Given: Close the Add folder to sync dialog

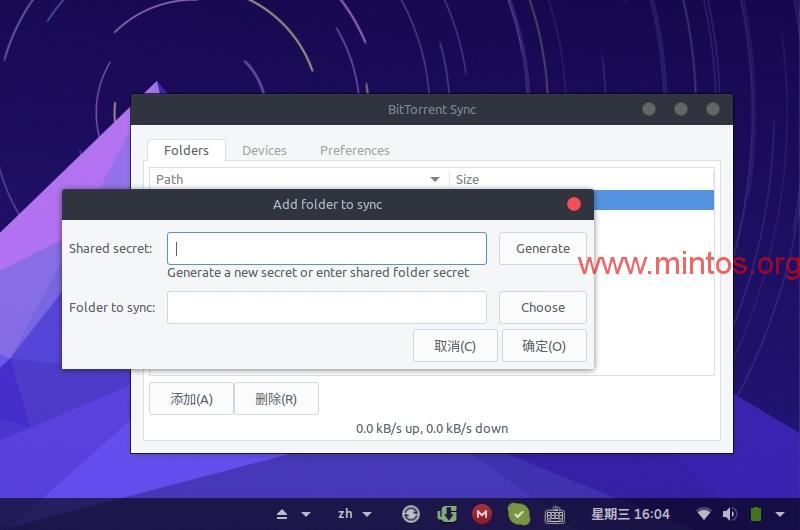Looking at the screenshot, I should pos(574,204).
